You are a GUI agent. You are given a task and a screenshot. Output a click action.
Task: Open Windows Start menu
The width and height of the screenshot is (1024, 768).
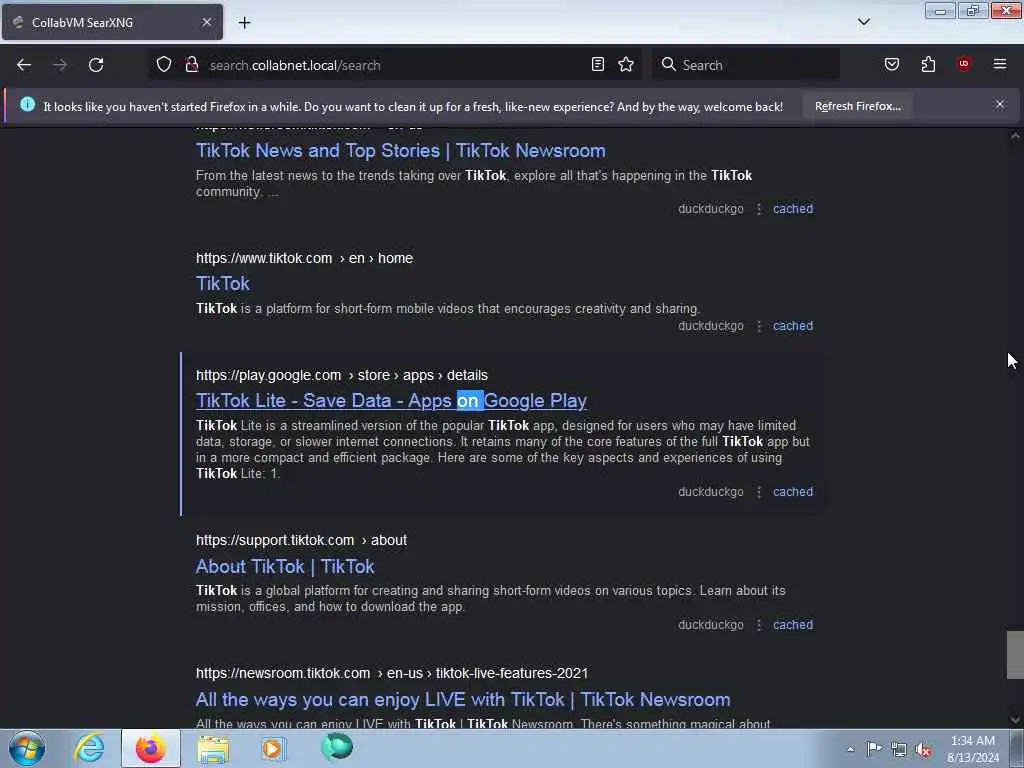pyautogui.click(x=27, y=748)
